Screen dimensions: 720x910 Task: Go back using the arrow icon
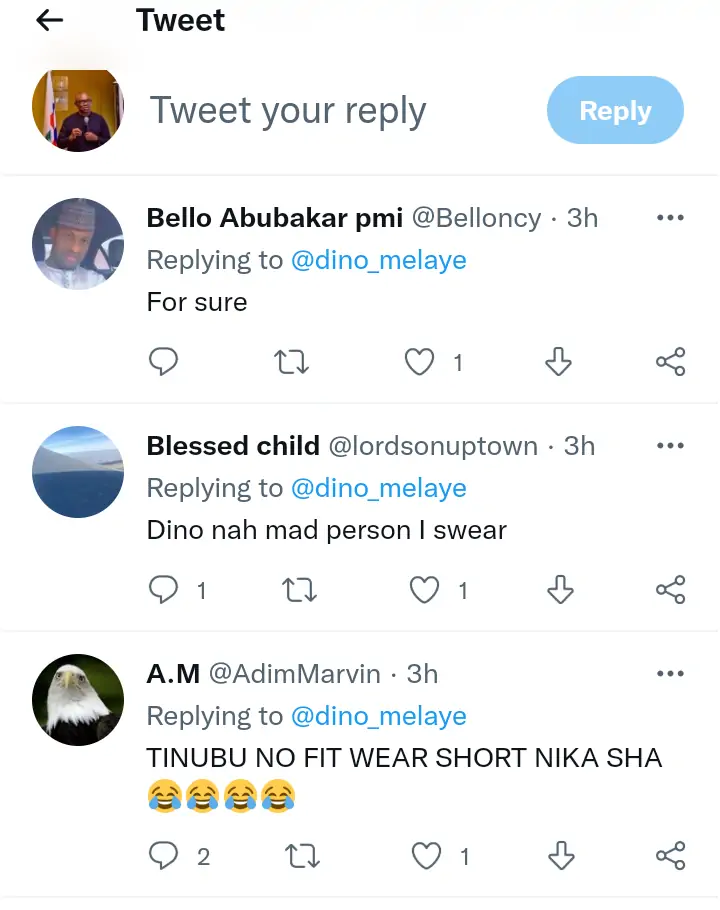49,20
